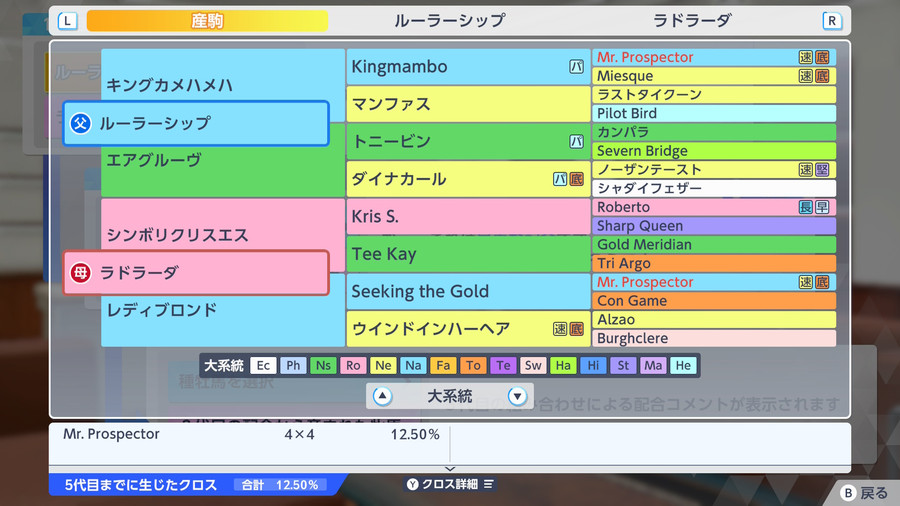This screenshot has height=506, width=900.
Task: Click the Roberto 長 factor icon
Action: (806, 207)
